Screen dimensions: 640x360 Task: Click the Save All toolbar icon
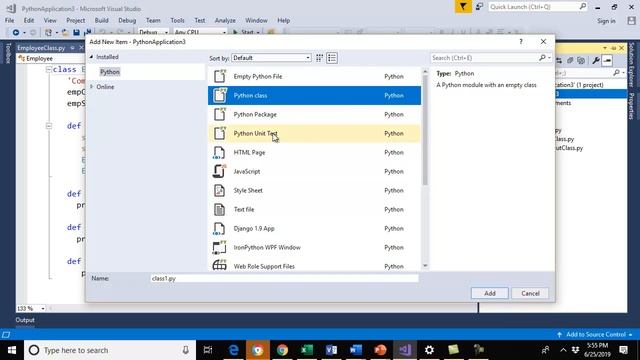click(x=87, y=32)
